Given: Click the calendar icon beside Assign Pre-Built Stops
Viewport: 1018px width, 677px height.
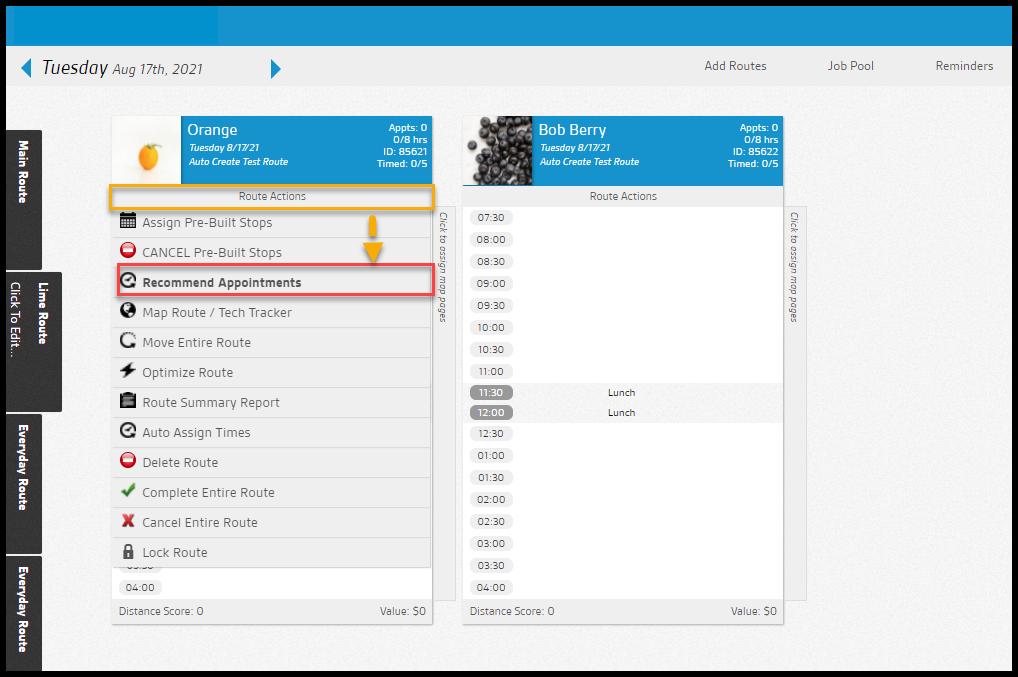Looking at the screenshot, I should [127, 222].
